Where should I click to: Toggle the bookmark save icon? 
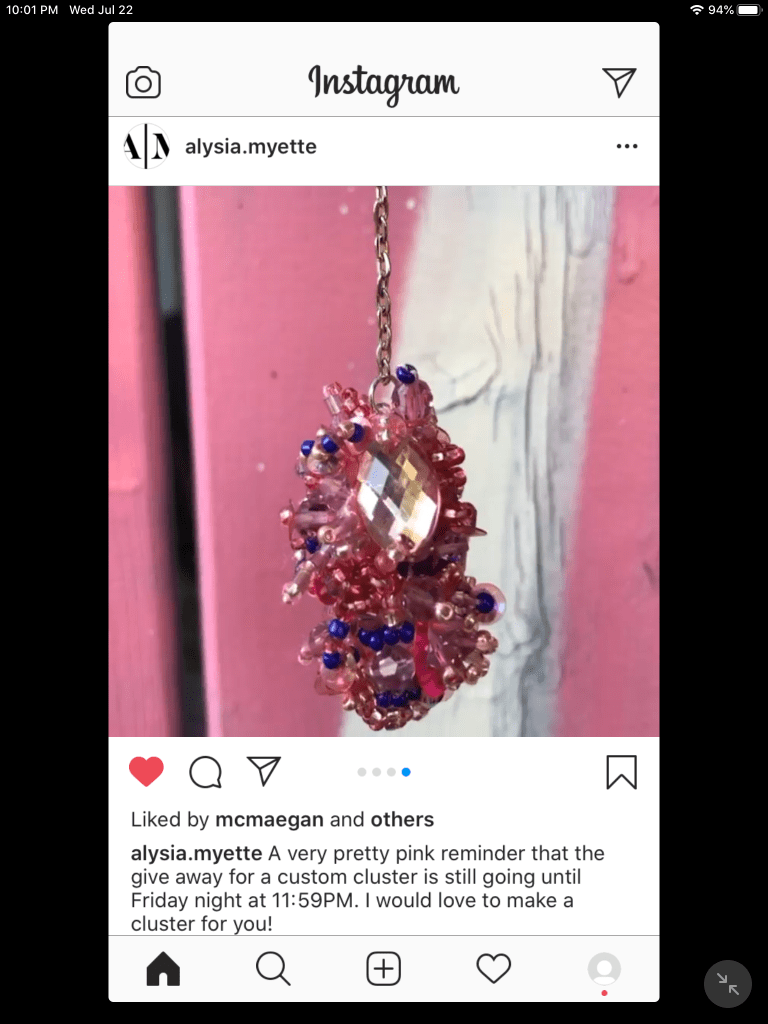tap(621, 772)
